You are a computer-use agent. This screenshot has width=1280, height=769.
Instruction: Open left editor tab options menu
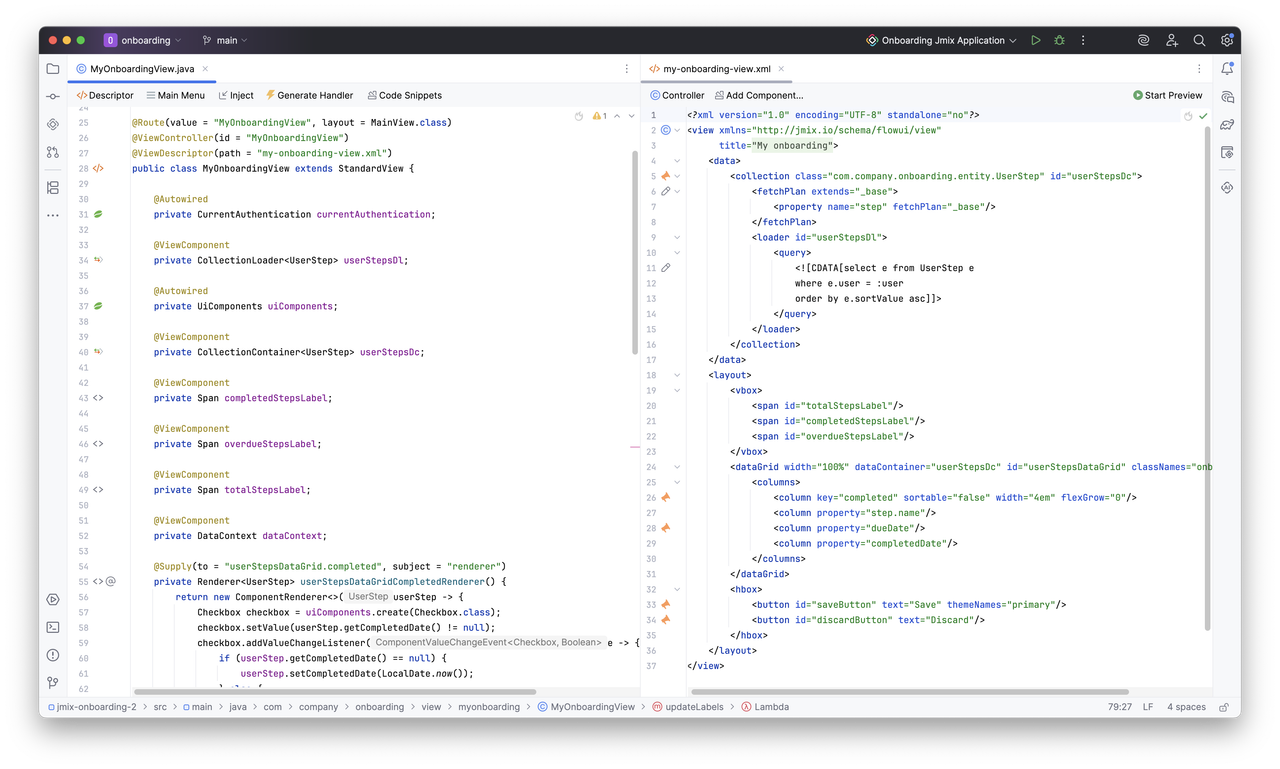coord(627,69)
